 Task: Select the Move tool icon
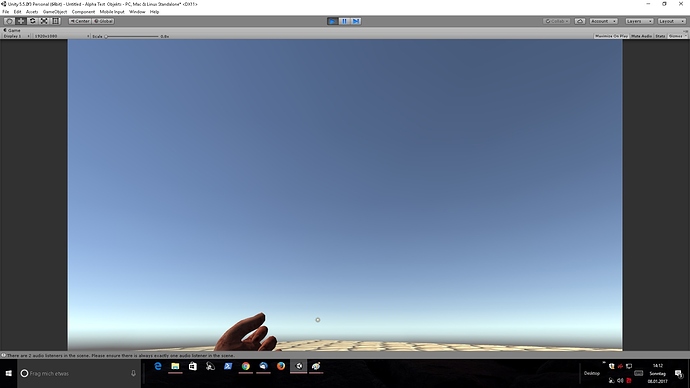[x=21, y=21]
